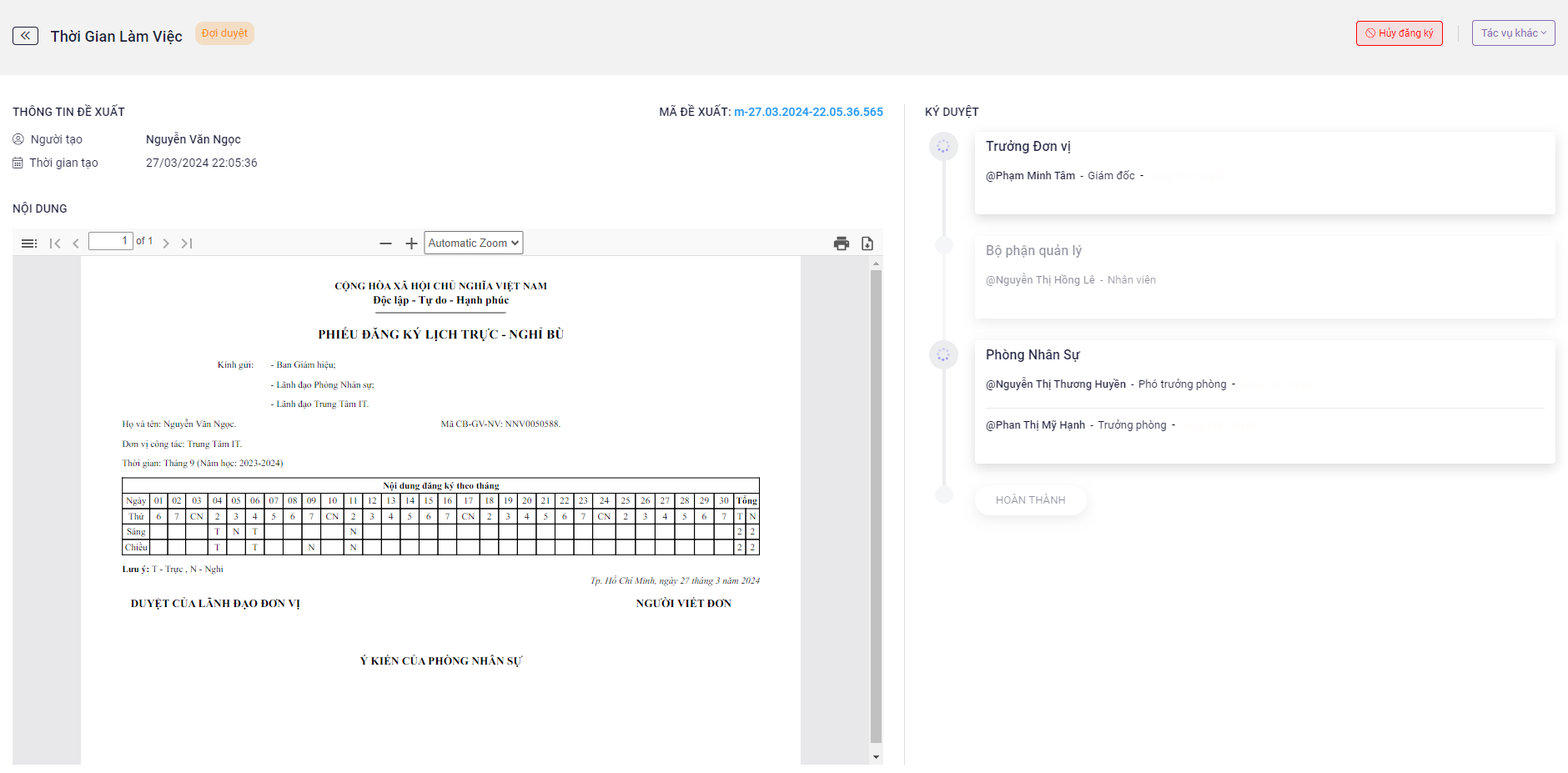
Task: Expand the Tác vụ khác menu
Action: click(1513, 33)
